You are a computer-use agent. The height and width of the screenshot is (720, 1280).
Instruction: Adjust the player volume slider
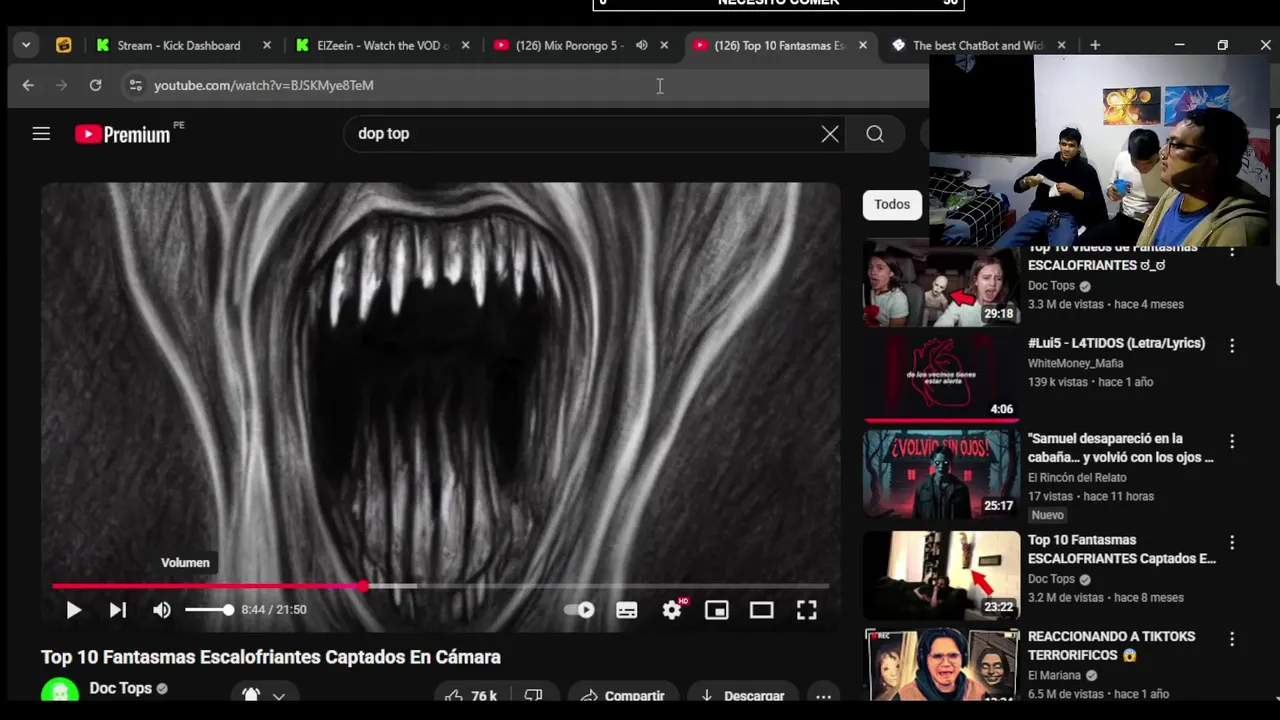click(209, 610)
